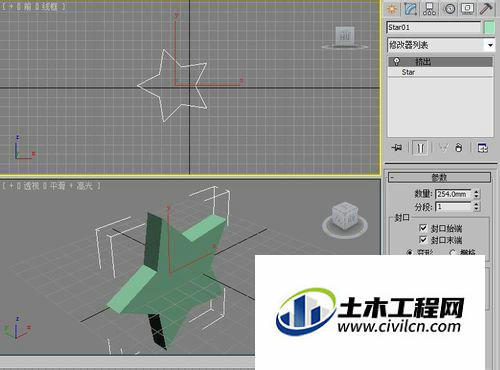Open the Create panel tab (sun icon)
This screenshot has width=500, height=370.
click(x=392, y=9)
